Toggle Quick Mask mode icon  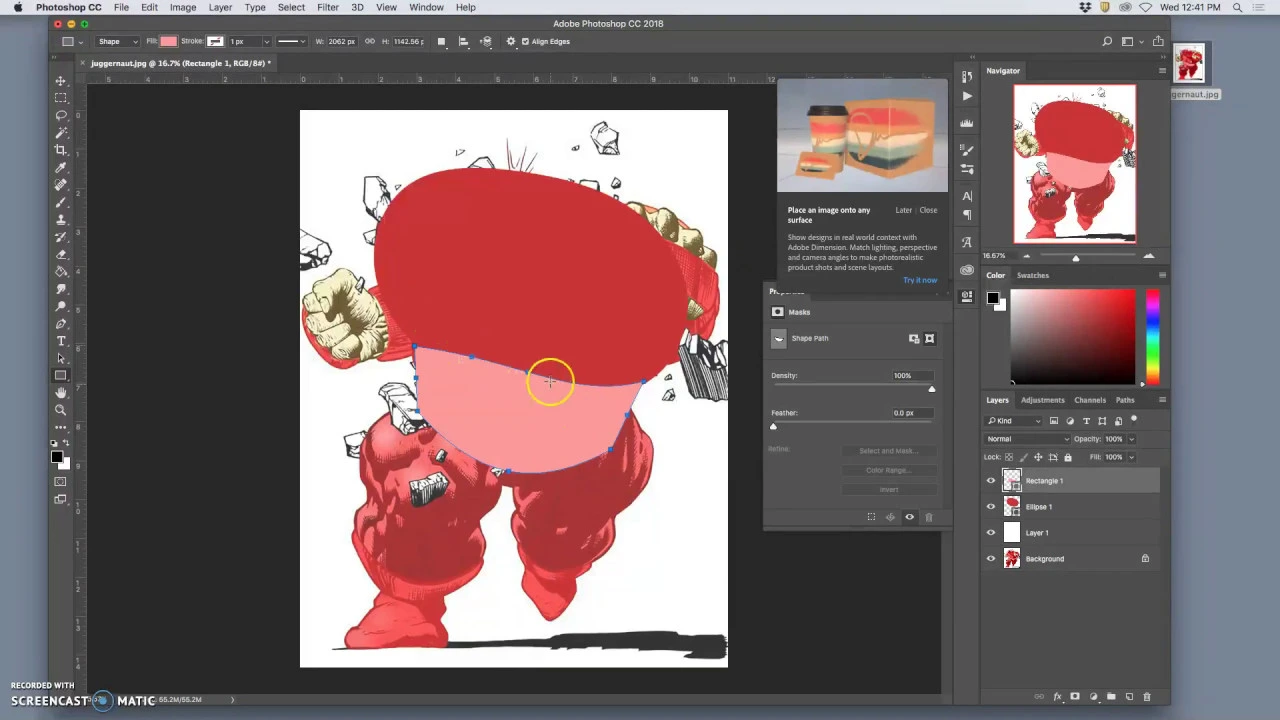point(61,482)
